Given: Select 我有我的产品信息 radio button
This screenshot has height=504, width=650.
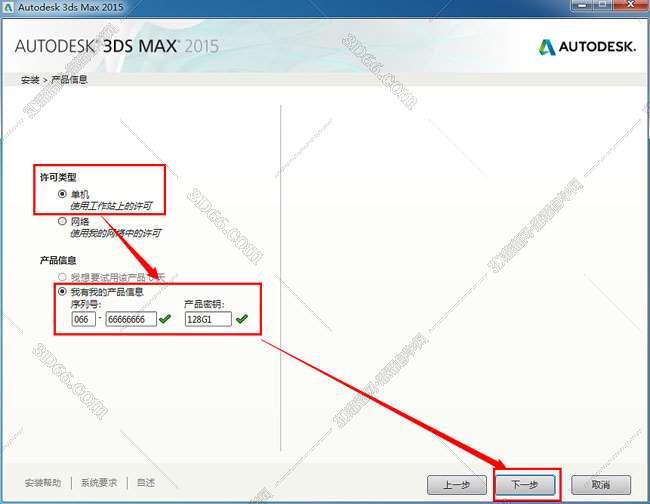Looking at the screenshot, I should 62,291.
